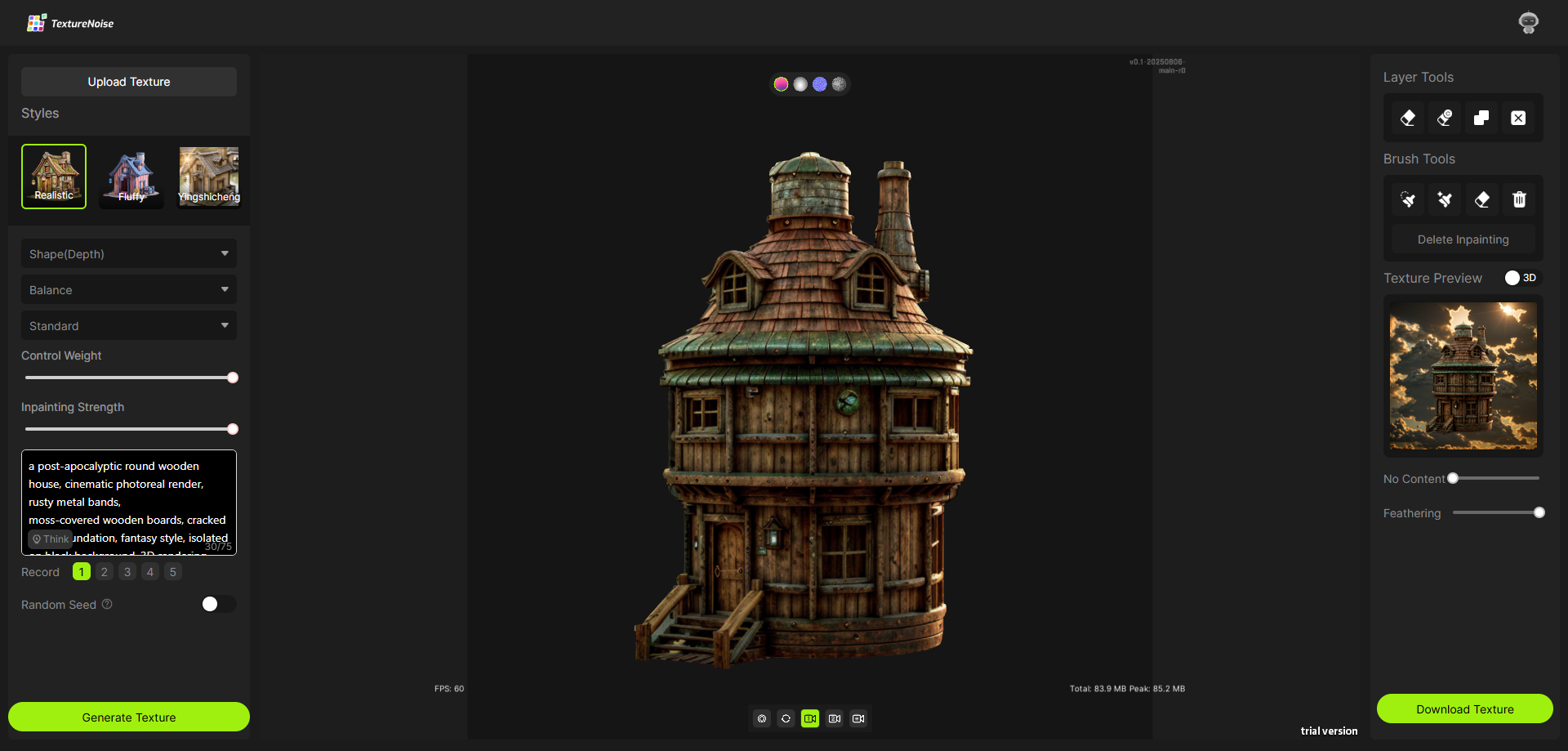
Task: Select the sparkle brush tool
Action: tap(1445, 199)
